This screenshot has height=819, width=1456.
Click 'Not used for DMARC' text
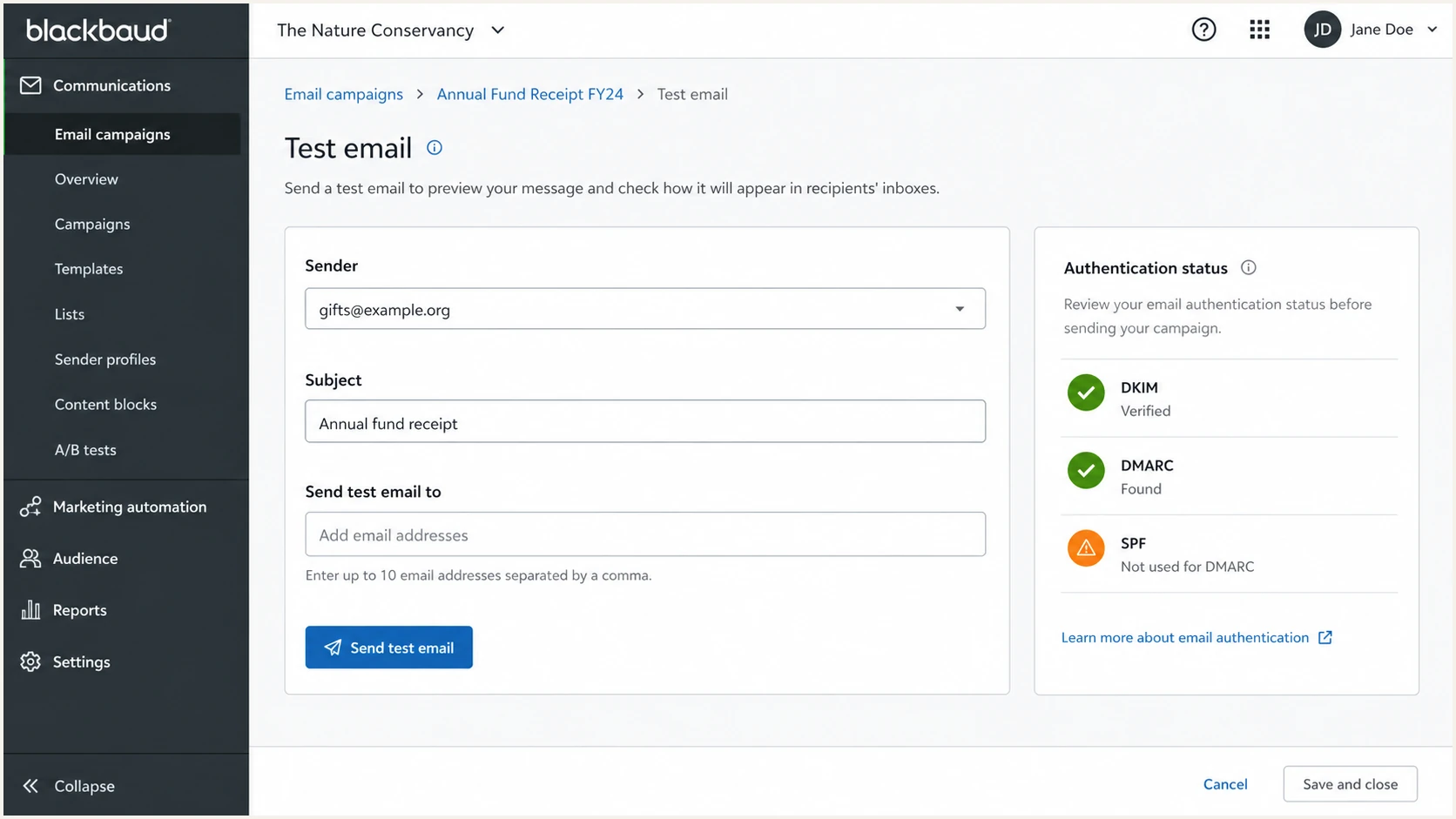coord(1187,567)
